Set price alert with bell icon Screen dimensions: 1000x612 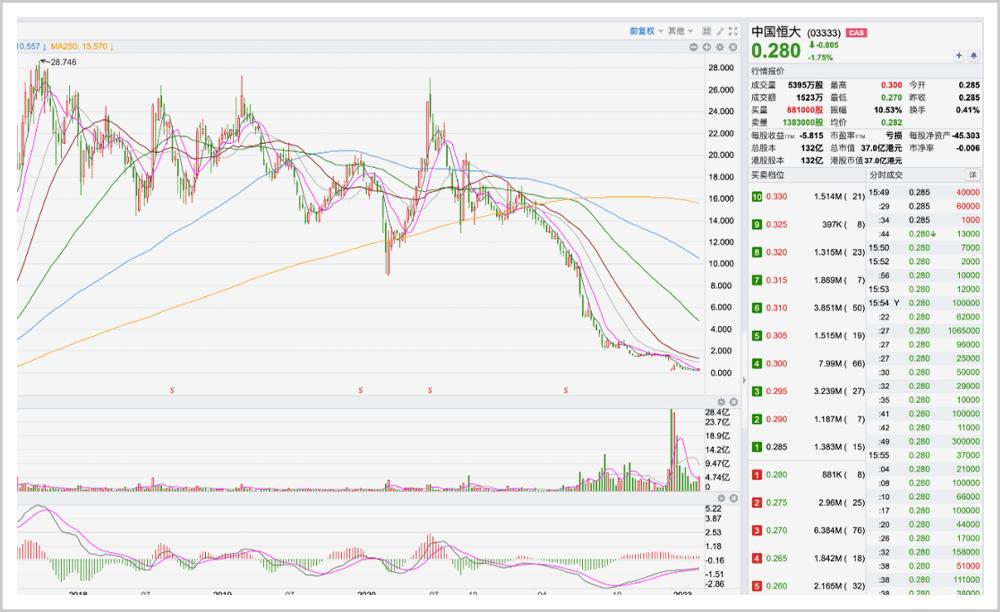[974, 55]
